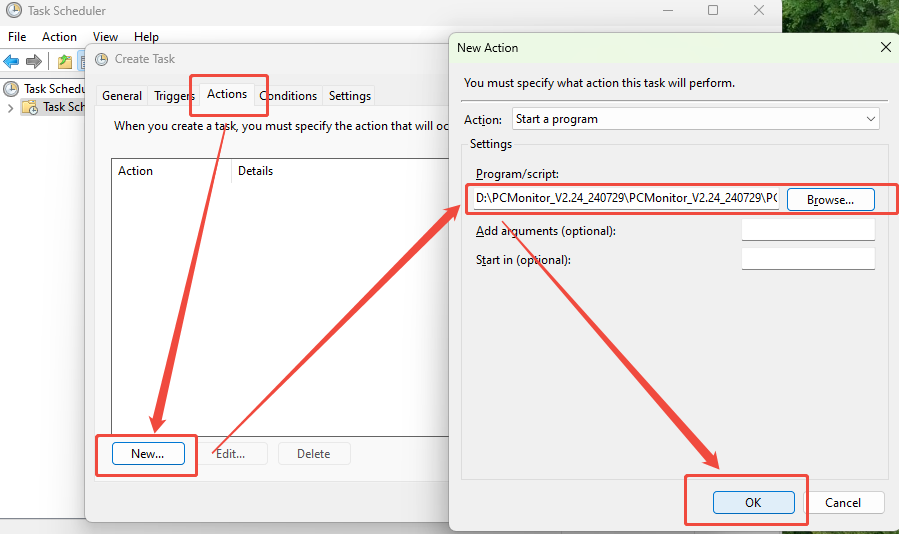Close the Task Scheduler window
Screen dimensions: 899x534
coord(759,10)
